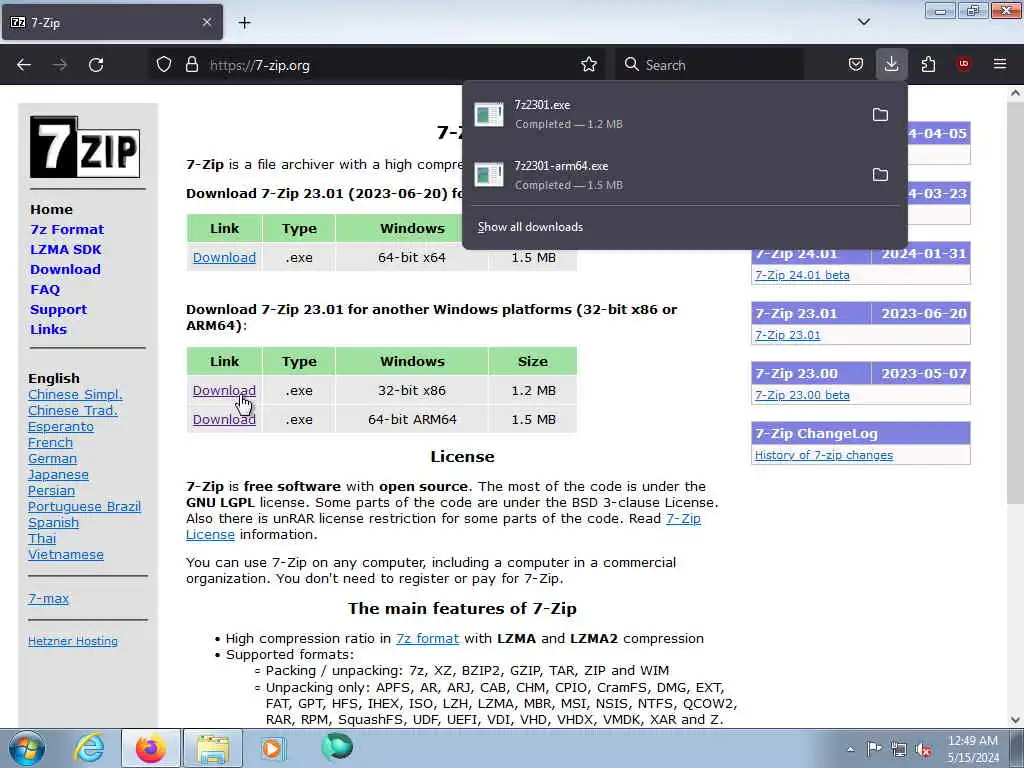Open History of 7-zip changes link
Image resolution: width=1024 pixels, height=768 pixels.
tap(824, 455)
